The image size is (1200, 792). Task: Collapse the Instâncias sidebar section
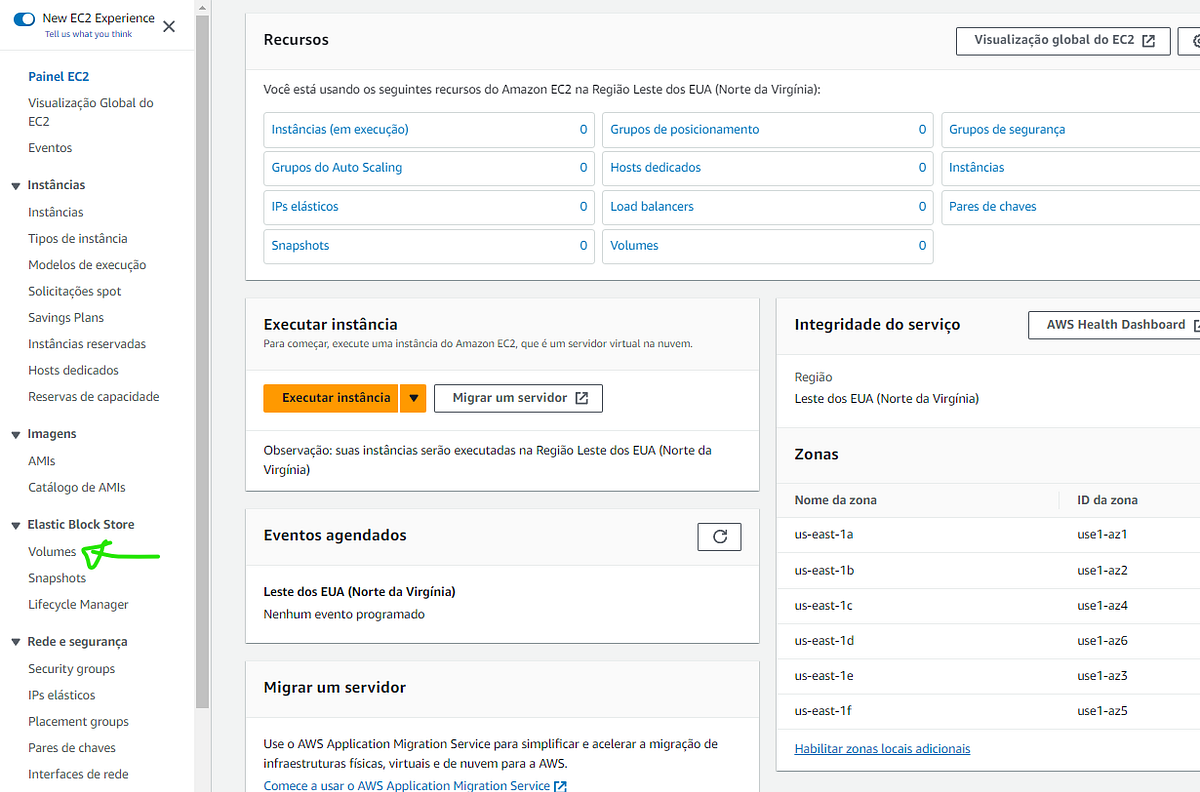click(14, 184)
